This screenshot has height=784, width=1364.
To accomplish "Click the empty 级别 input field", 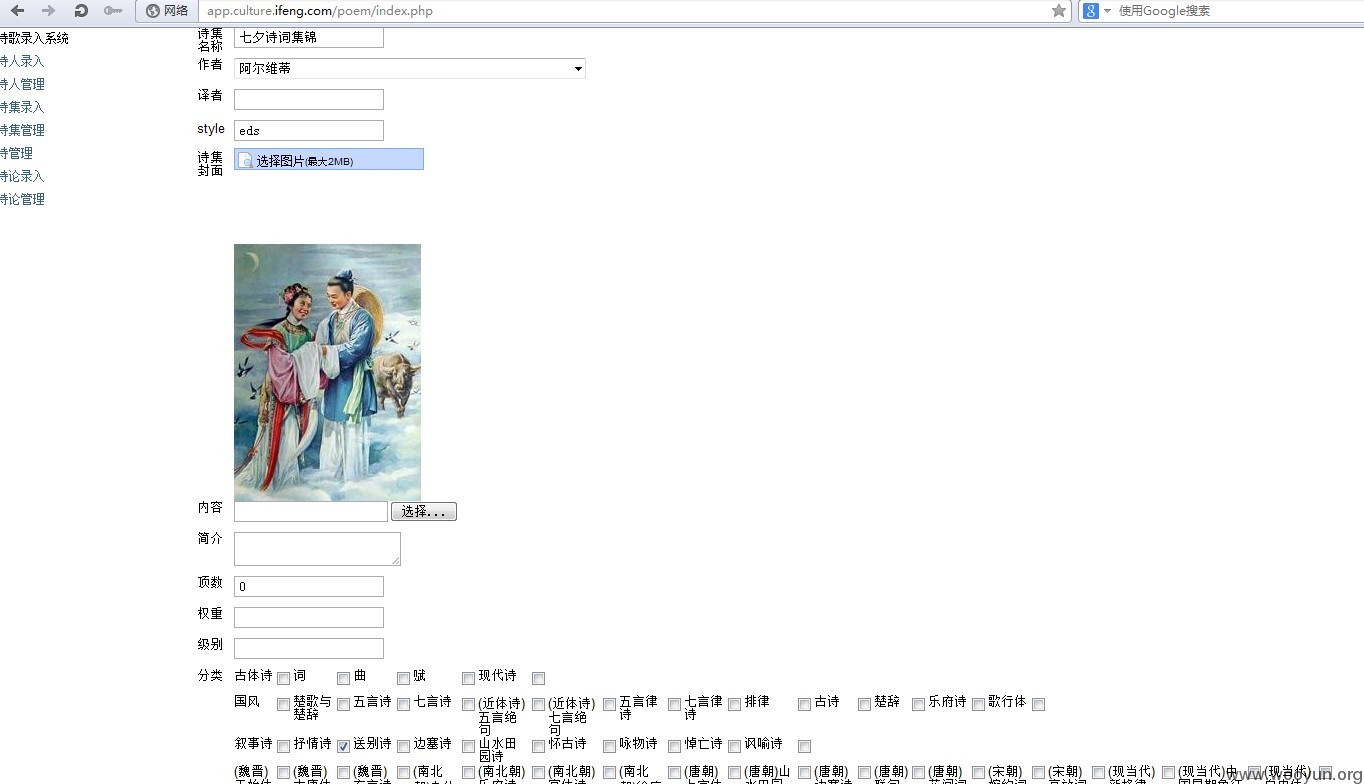I will click(x=309, y=648).
